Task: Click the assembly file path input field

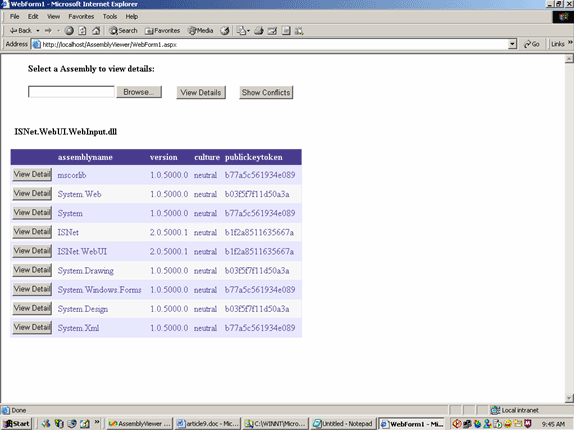Action: coord(71,92)
